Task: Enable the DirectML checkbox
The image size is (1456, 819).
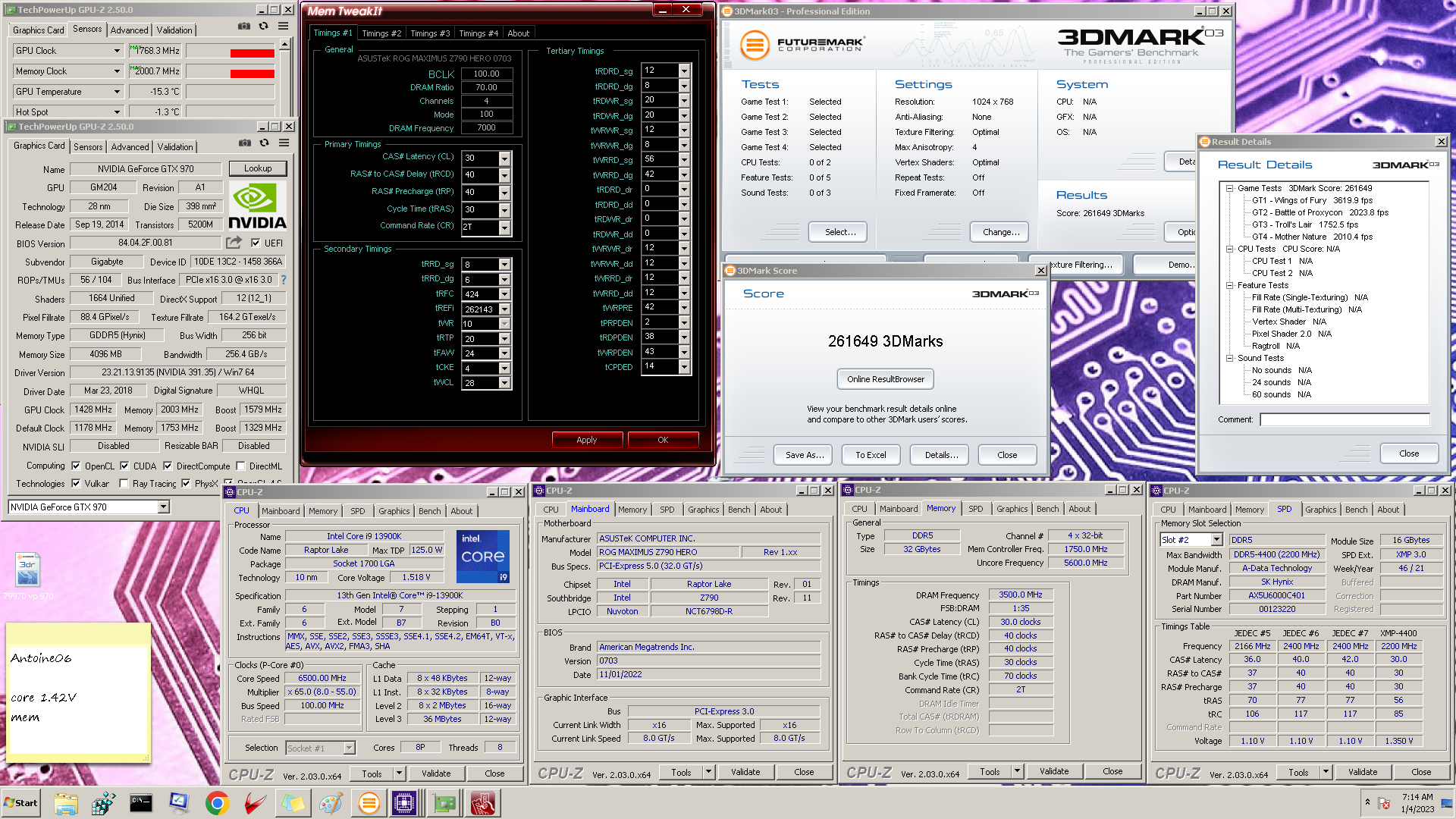Action: 240,466
